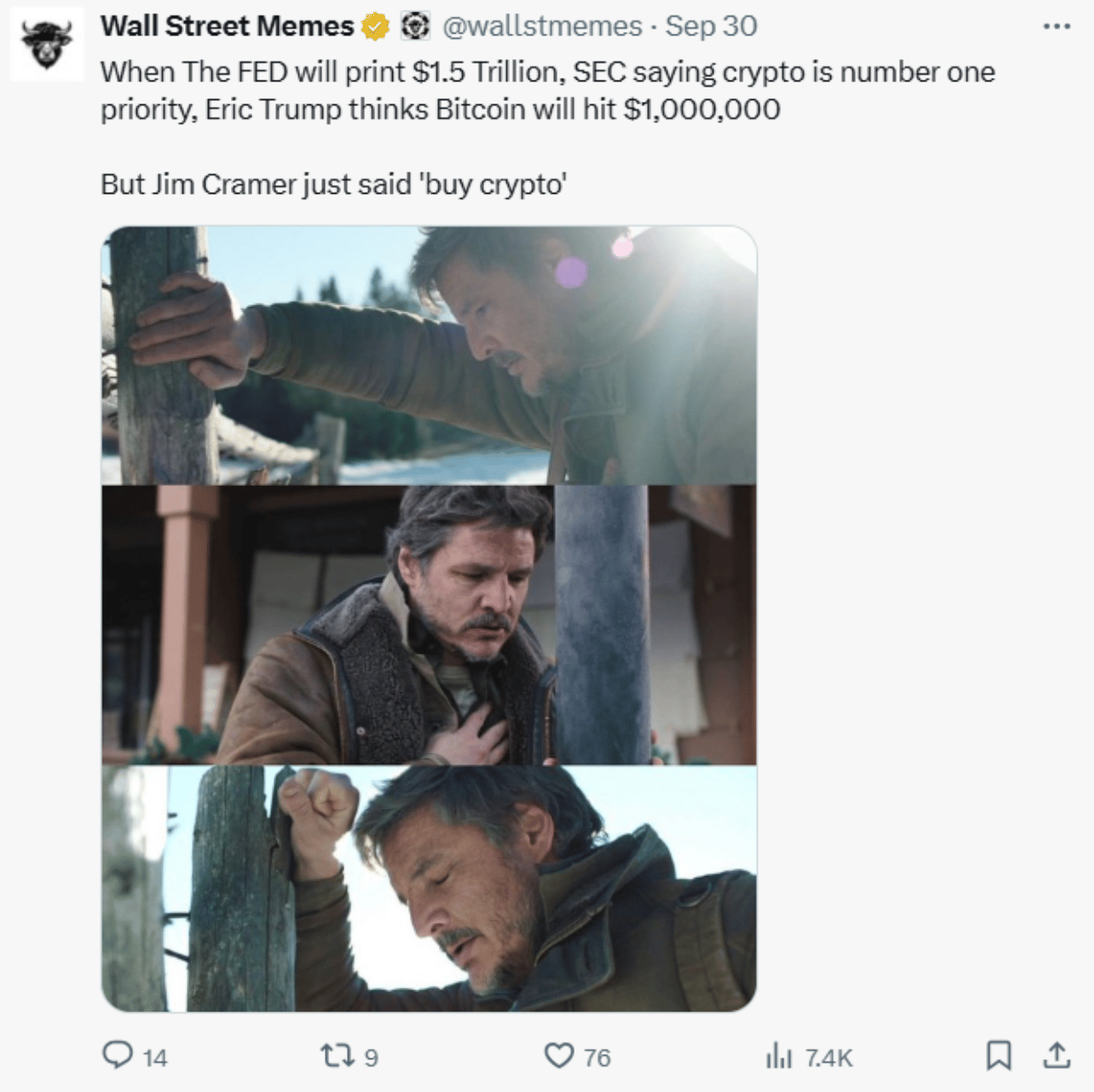Click the 76 likes count
1094x1092 pixels.
point(597,1057)
